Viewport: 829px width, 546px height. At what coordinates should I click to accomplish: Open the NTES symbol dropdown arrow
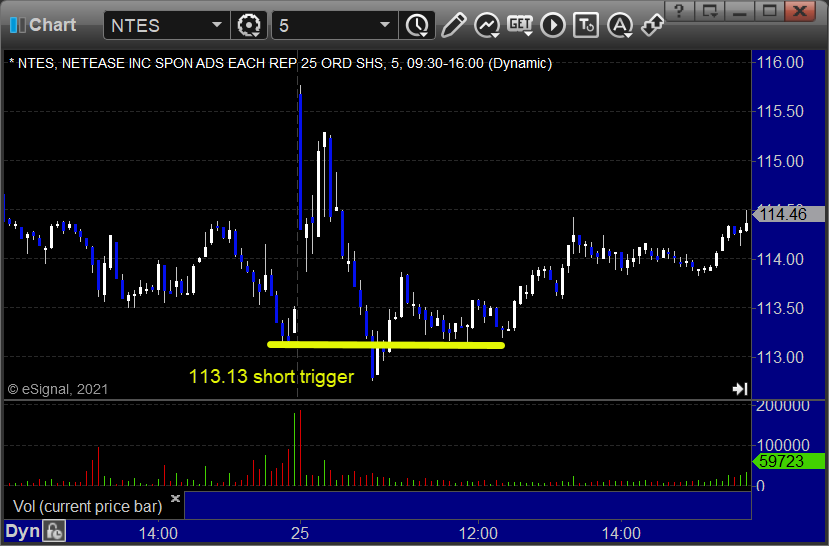coord(216,25)
